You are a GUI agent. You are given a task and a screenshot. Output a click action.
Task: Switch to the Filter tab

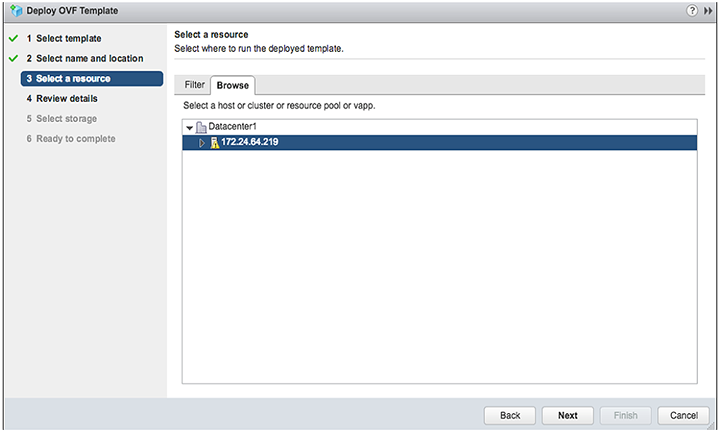coord(194,85)
